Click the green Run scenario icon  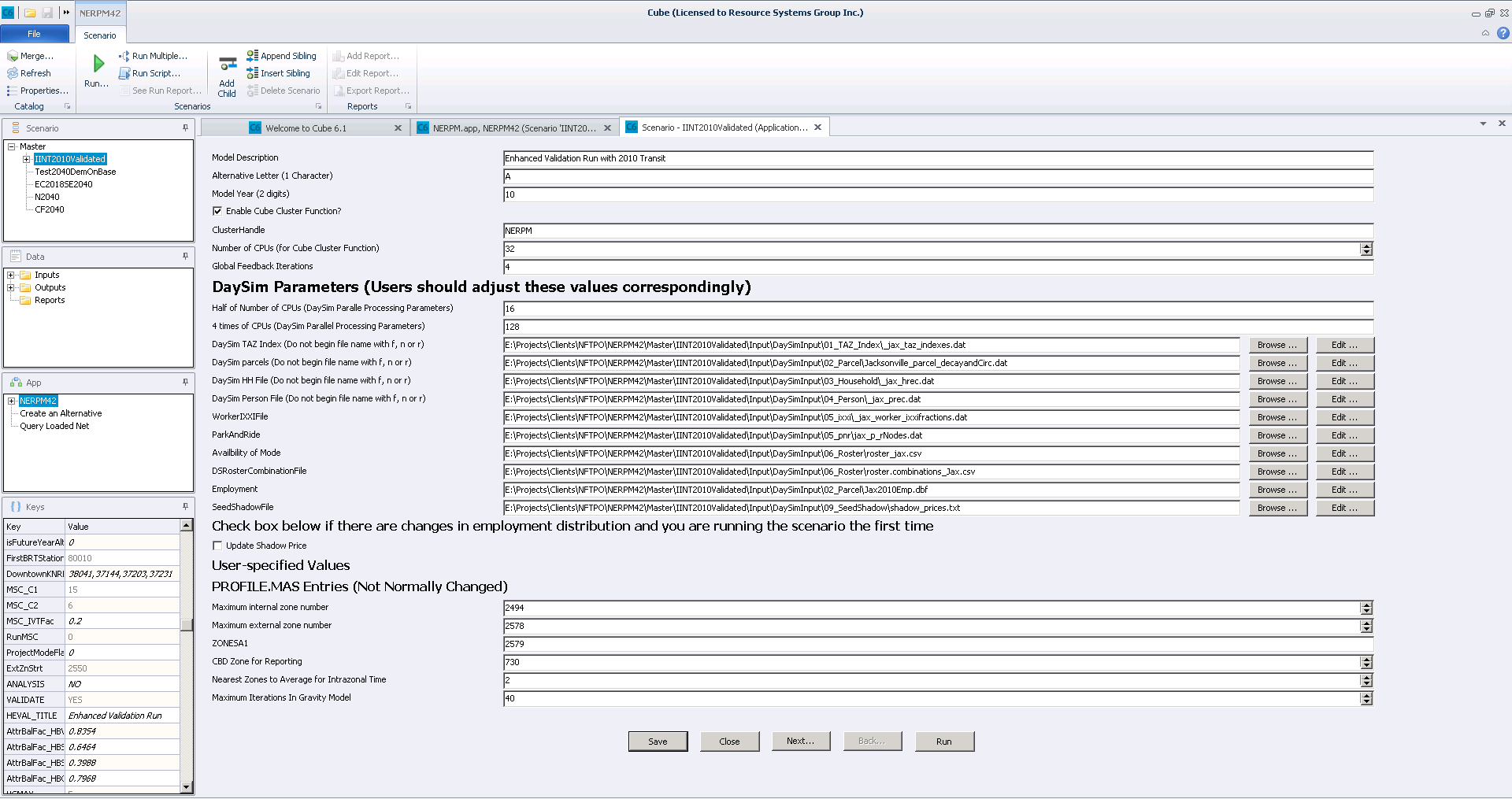(98, 64)
